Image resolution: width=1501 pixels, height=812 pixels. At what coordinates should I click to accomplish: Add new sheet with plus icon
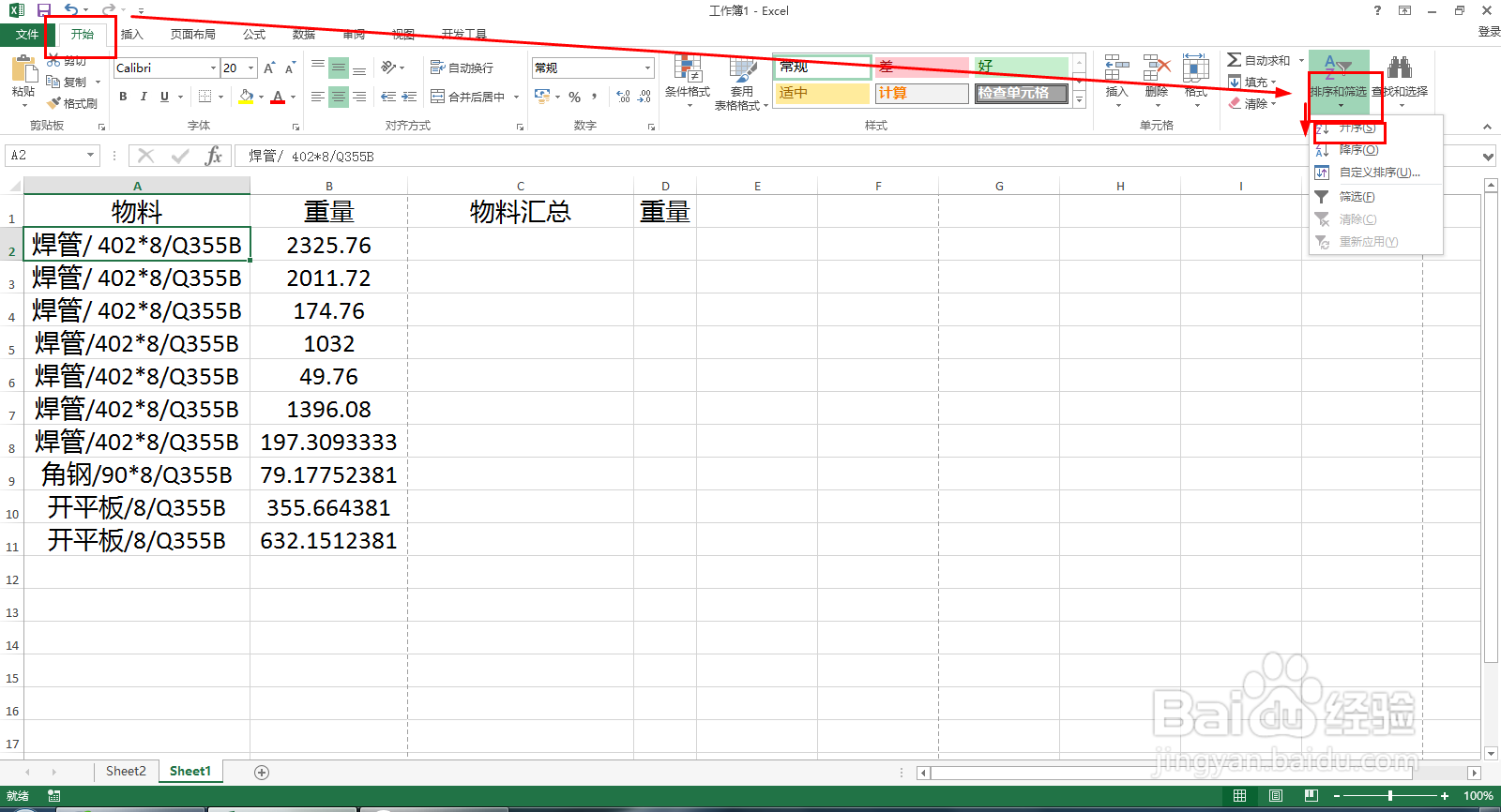pyautogui.click(x=262, y=772)
